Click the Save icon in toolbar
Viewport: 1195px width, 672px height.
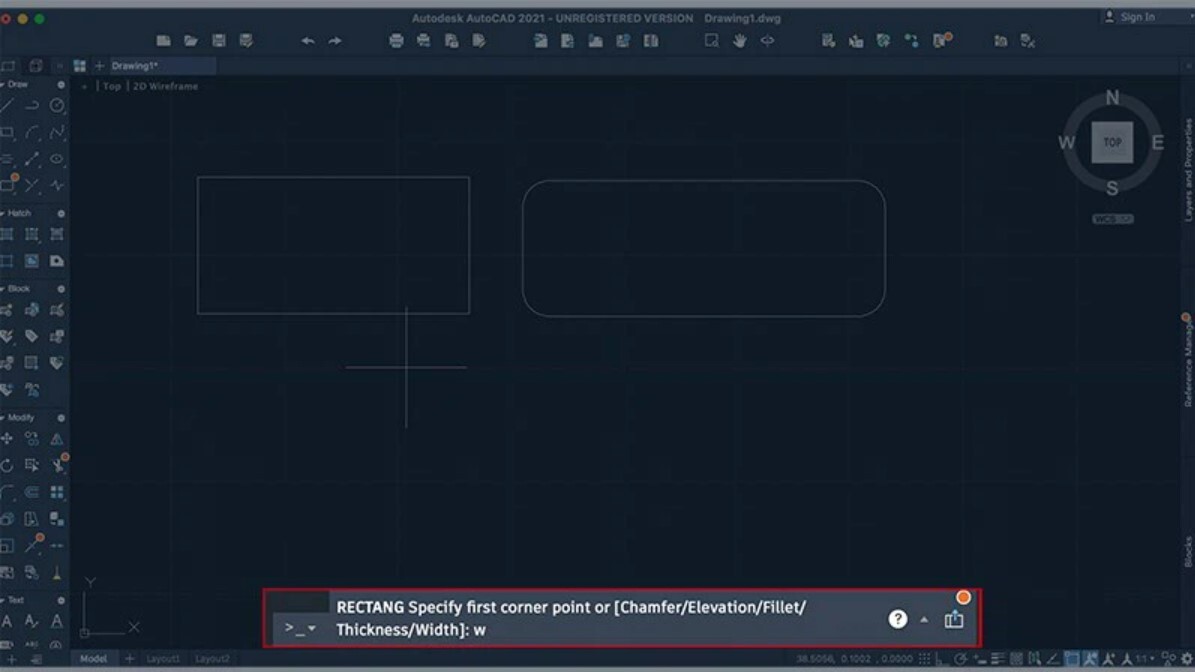(x=219, y=41)
